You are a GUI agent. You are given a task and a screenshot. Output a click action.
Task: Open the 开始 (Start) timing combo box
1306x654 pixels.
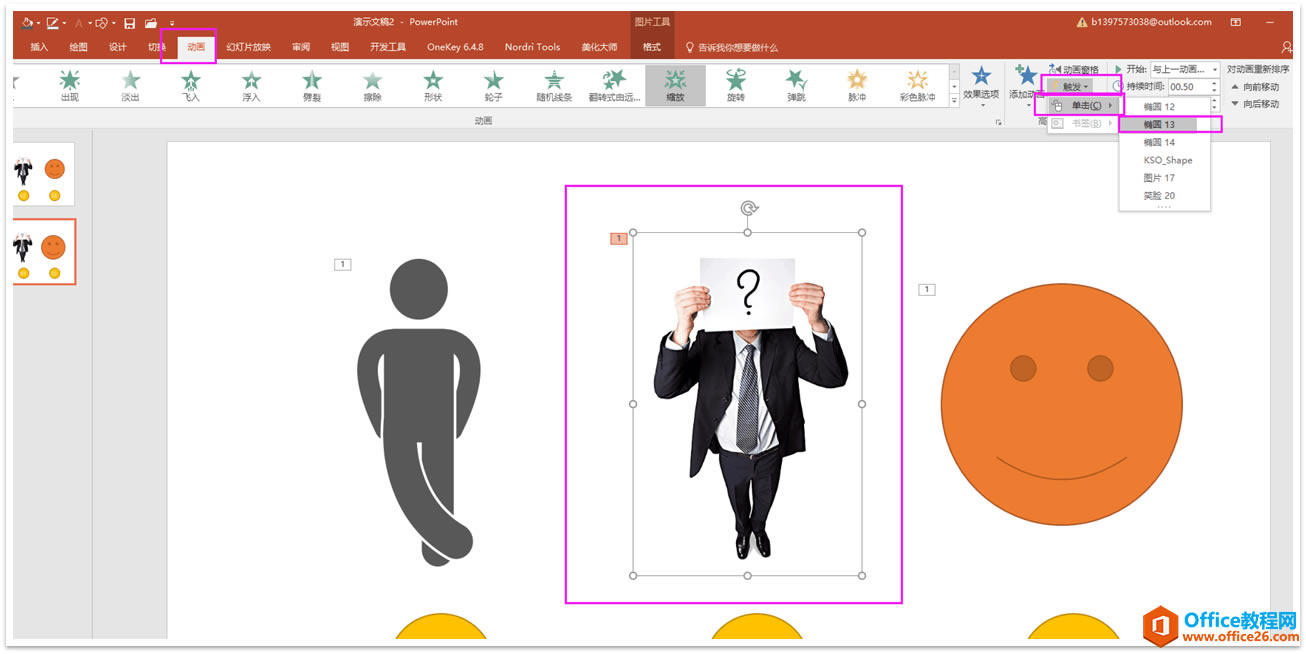click(1185, 70)
